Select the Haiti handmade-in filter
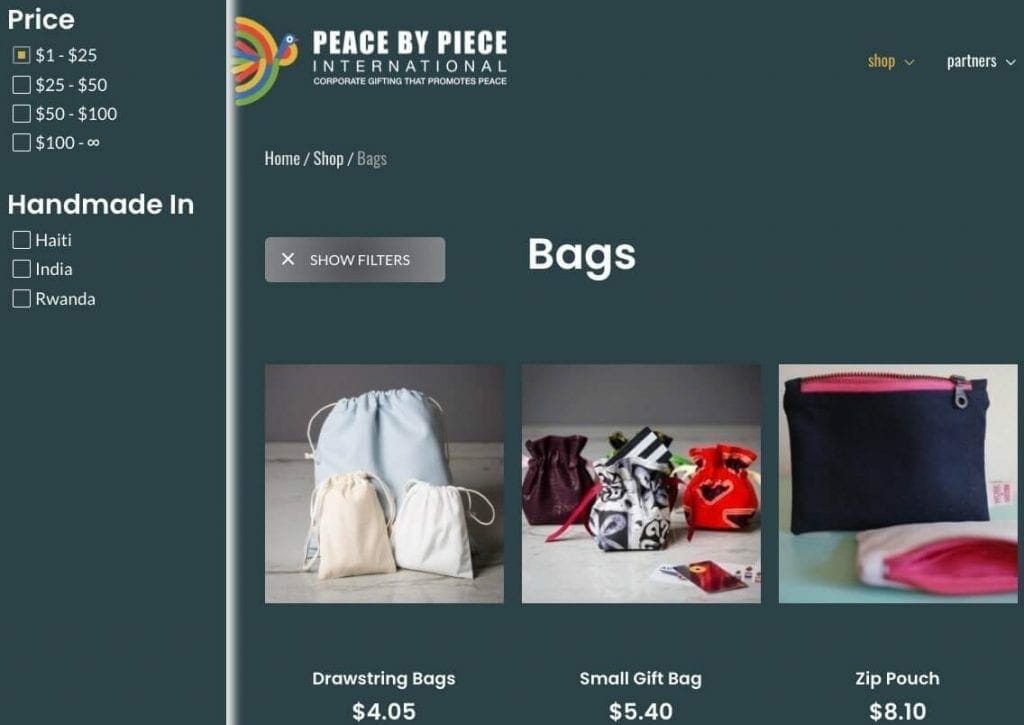The width and height of the screenshot is (1024, 725). (22, 240)
